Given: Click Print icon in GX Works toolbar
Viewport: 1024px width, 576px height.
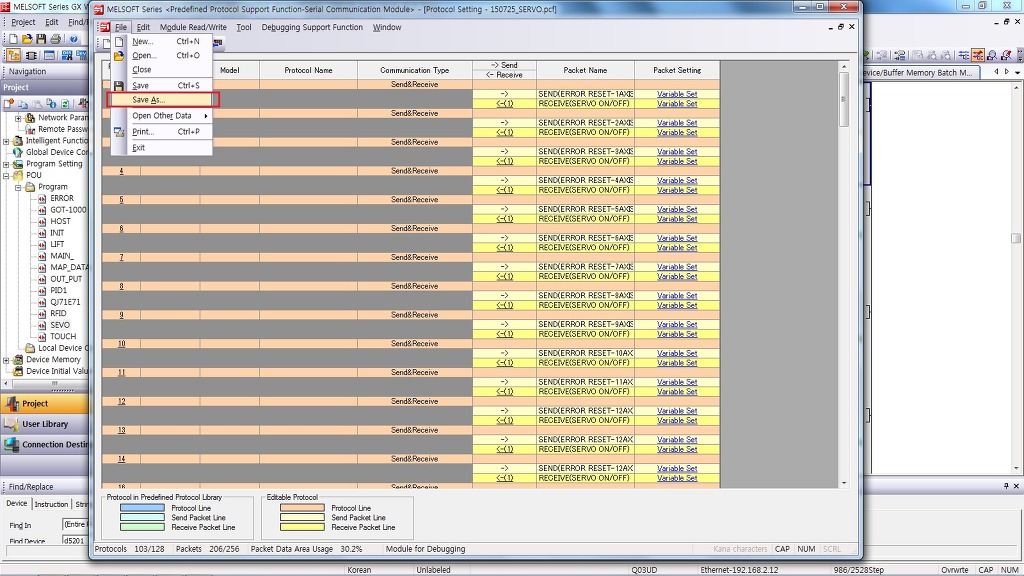Looking at the screenshot, I should click(55, 39).
